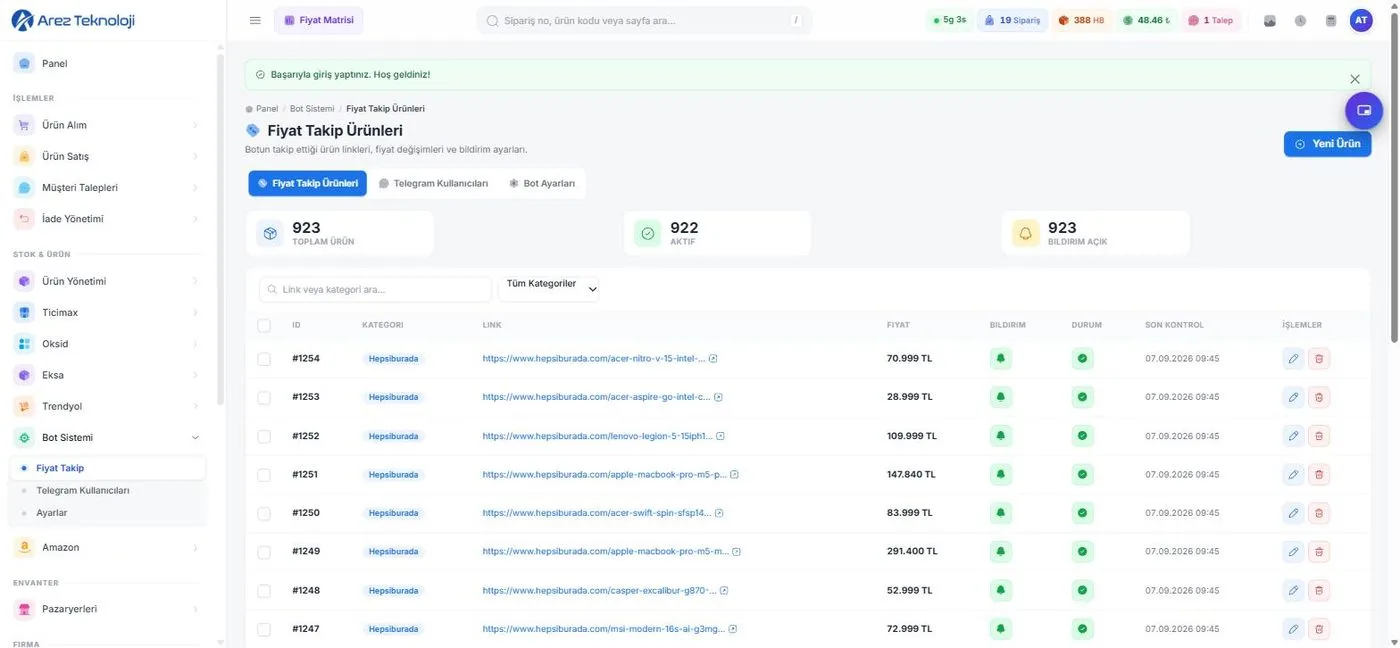The image size is (1400, 648).
Task: Click the image gallery icon in top bar
Action: [x=1270, y=20]
